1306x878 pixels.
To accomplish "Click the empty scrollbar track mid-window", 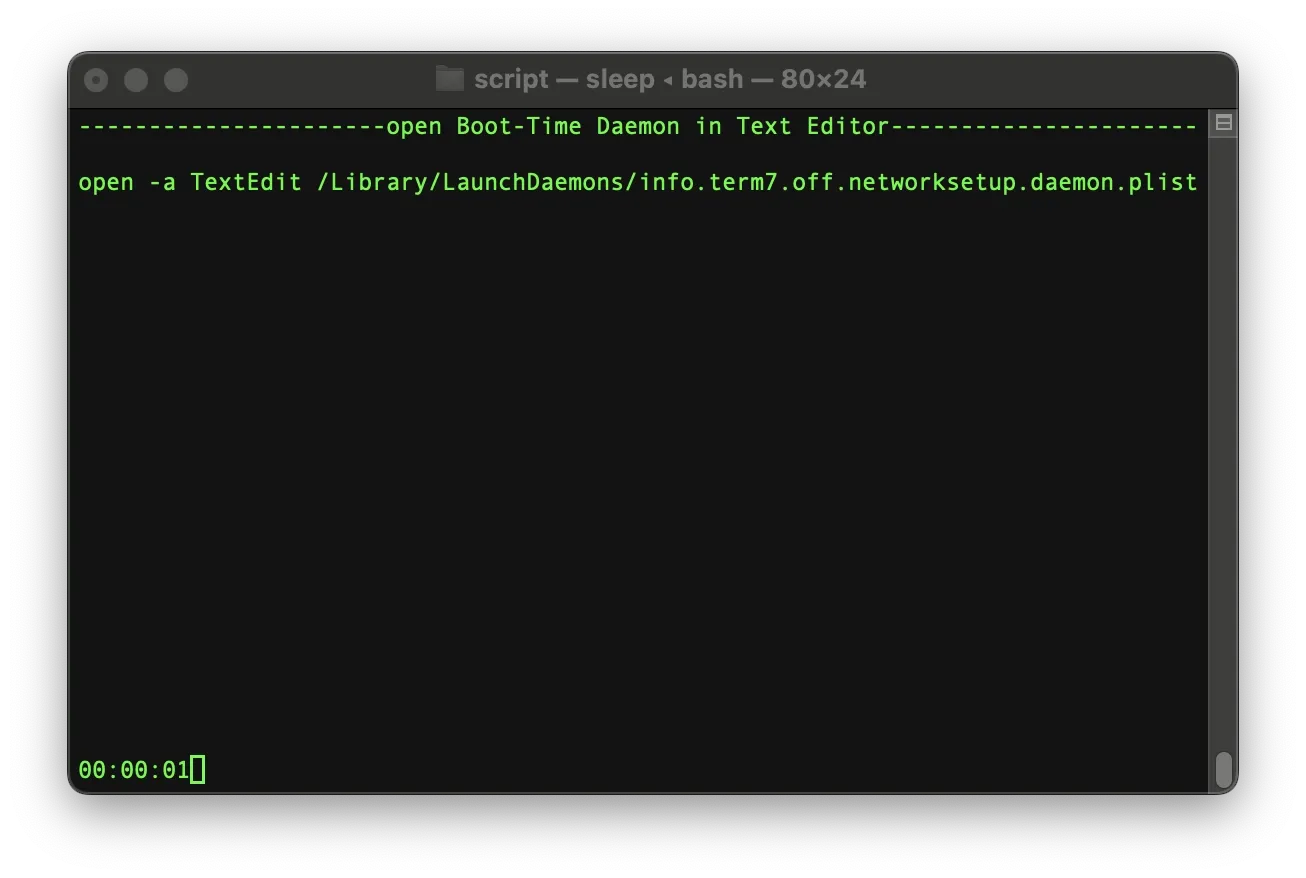I will tap(1222, 440).
